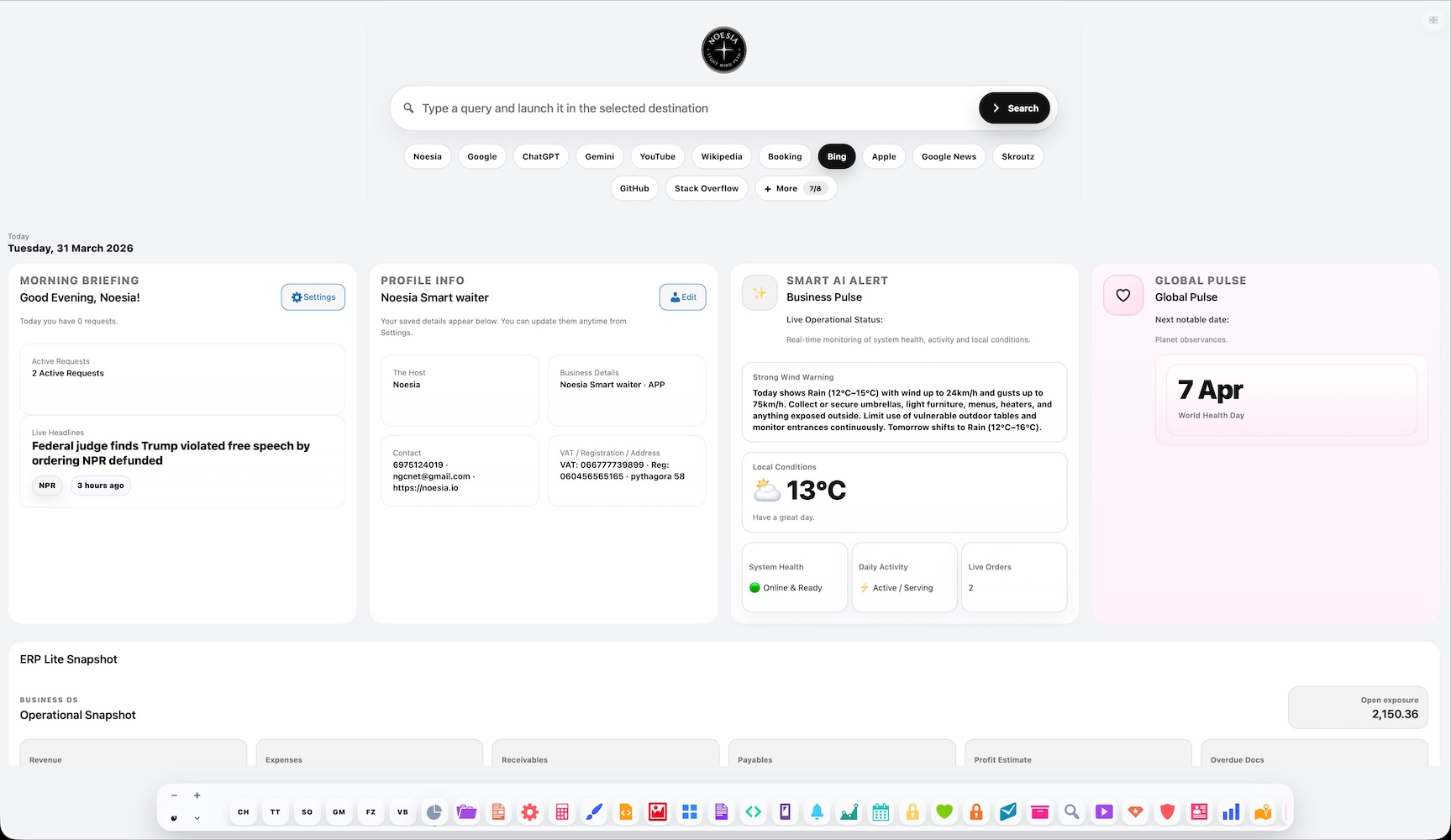Screen dimensions: 1451x840
Task: Open the pink archive box dock icon
Action: [x=1040, y=812]
